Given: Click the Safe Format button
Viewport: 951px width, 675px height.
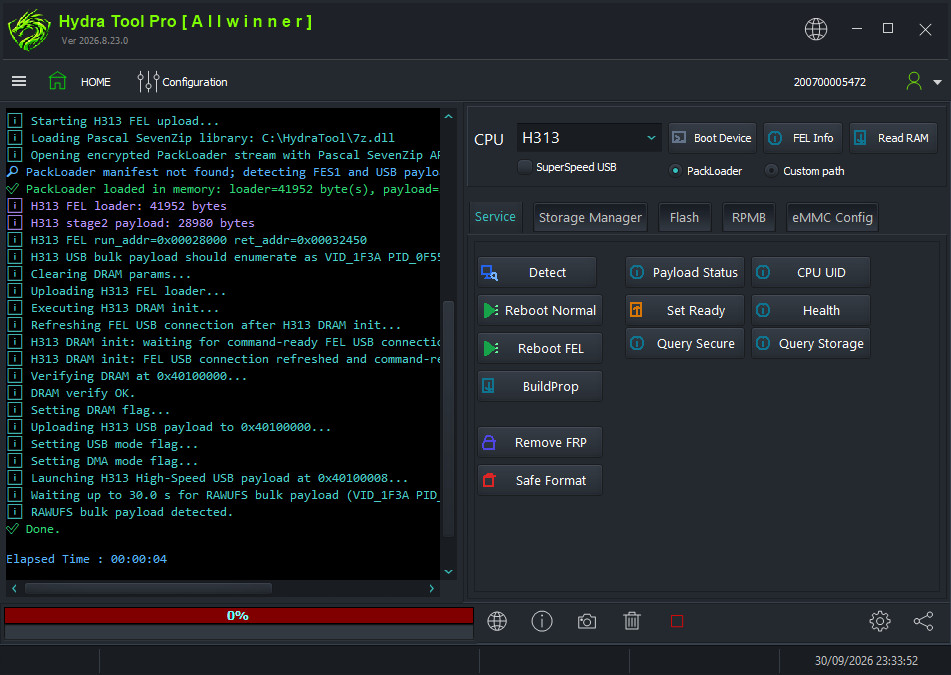Looking at the screenshot, I should [540, 480].
